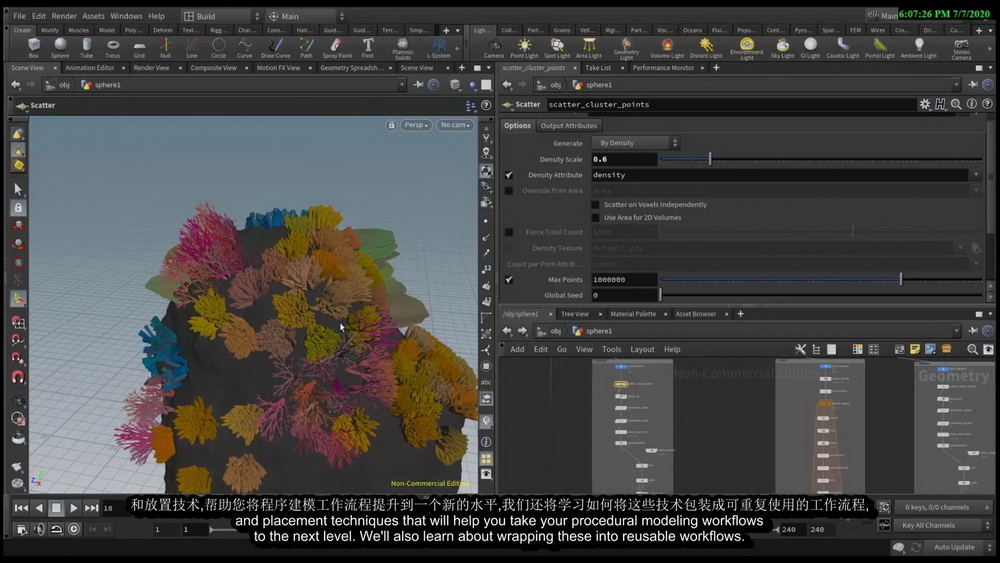The image size is (1000, 563).
Task: Click the Density Scale value field
Action: pos(624,159)
